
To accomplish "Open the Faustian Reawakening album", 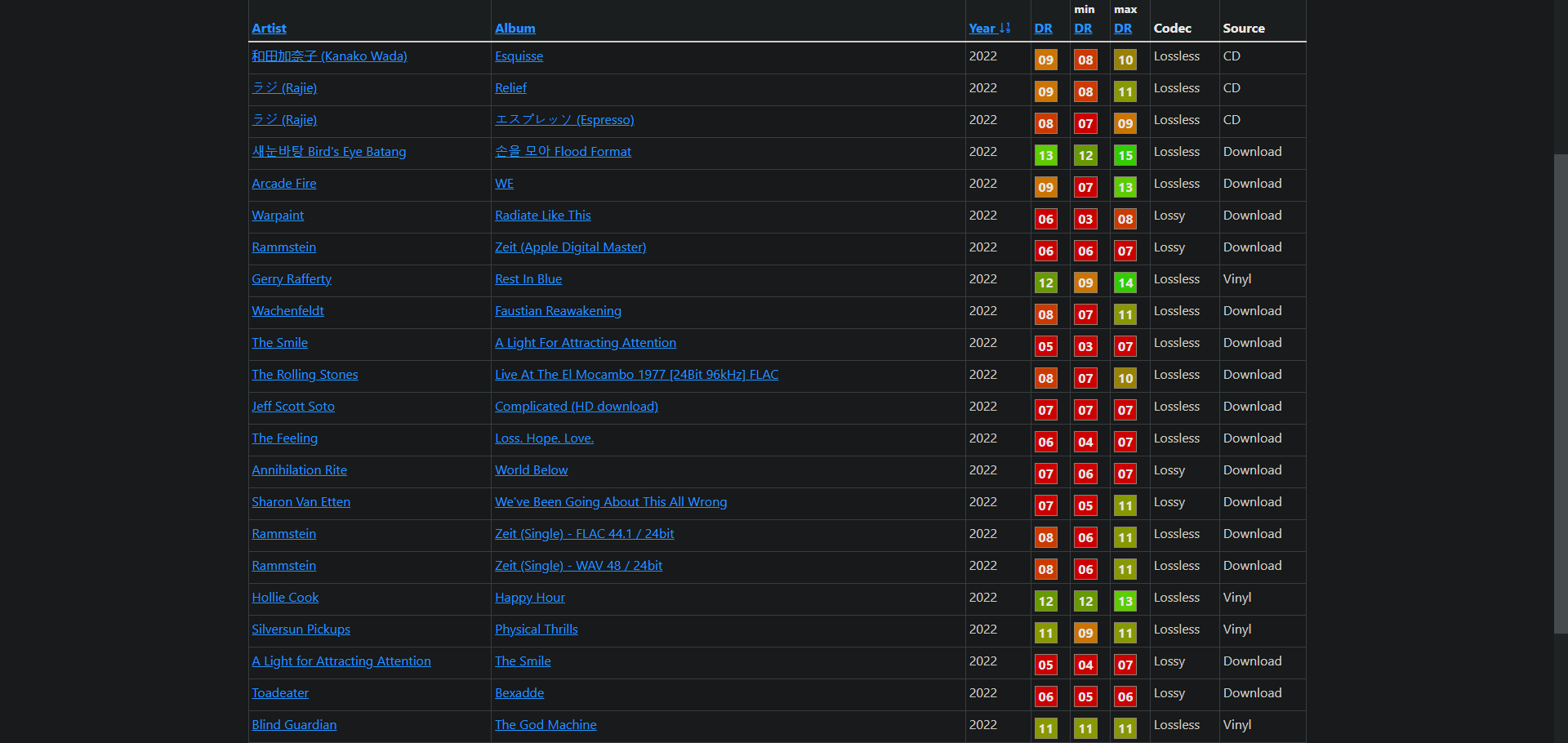I will [558, 311].
